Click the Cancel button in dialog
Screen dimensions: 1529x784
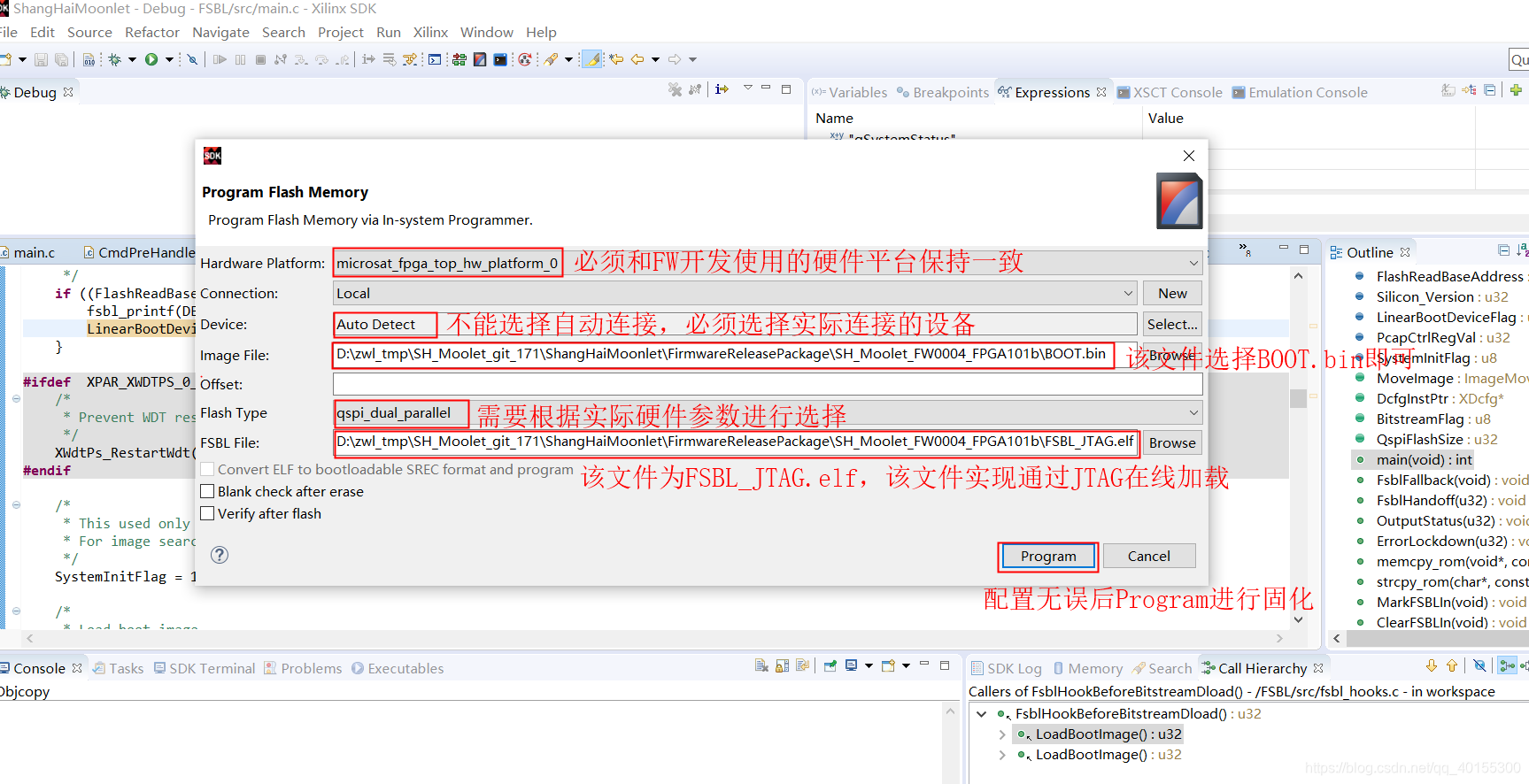(x=1149, y=556)
